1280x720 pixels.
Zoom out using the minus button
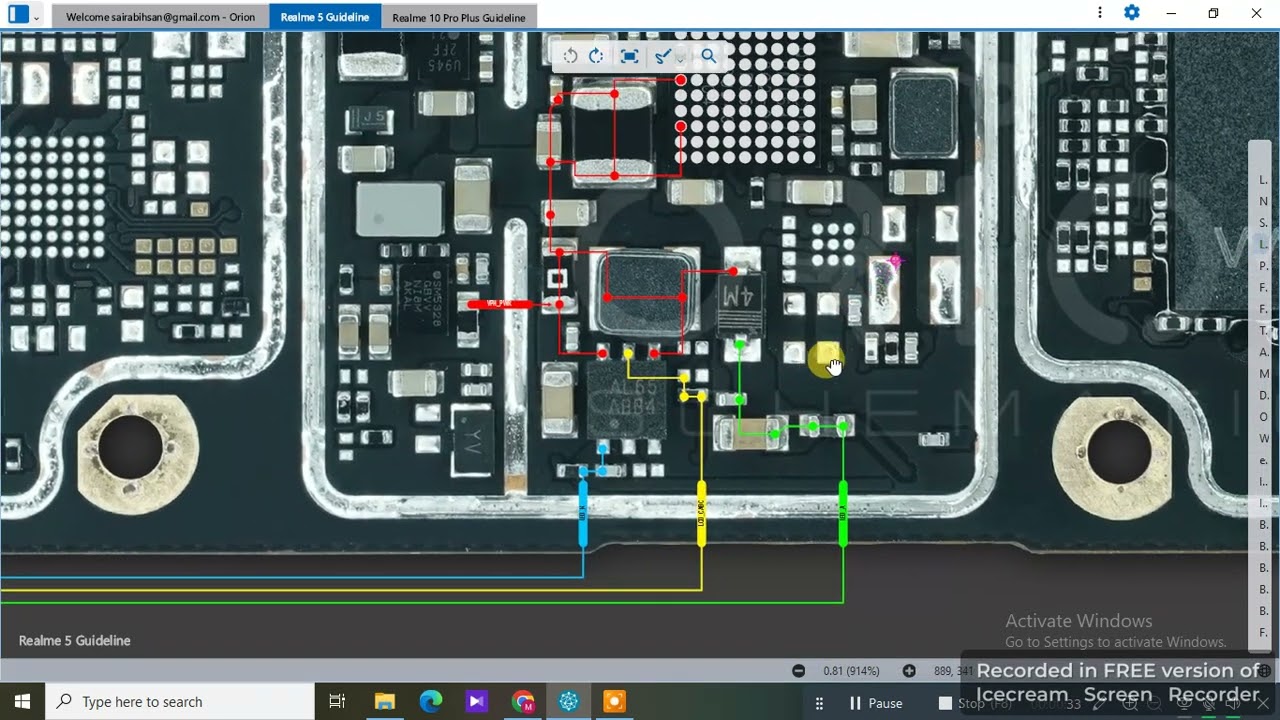798,671
